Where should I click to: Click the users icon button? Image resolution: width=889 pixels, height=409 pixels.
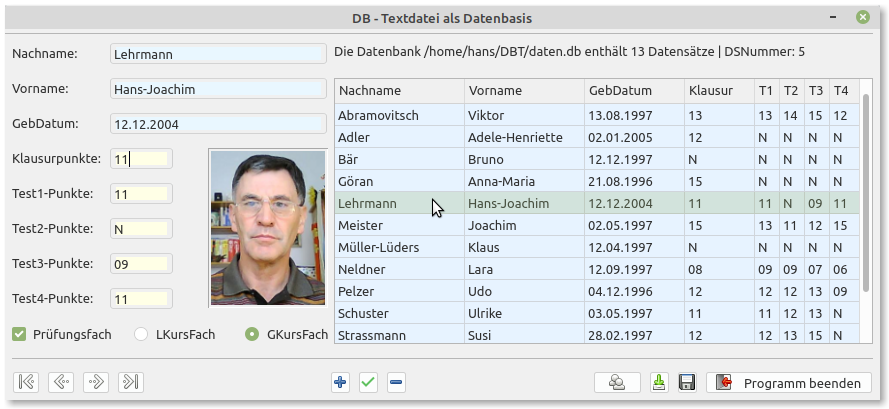point(617,382)
